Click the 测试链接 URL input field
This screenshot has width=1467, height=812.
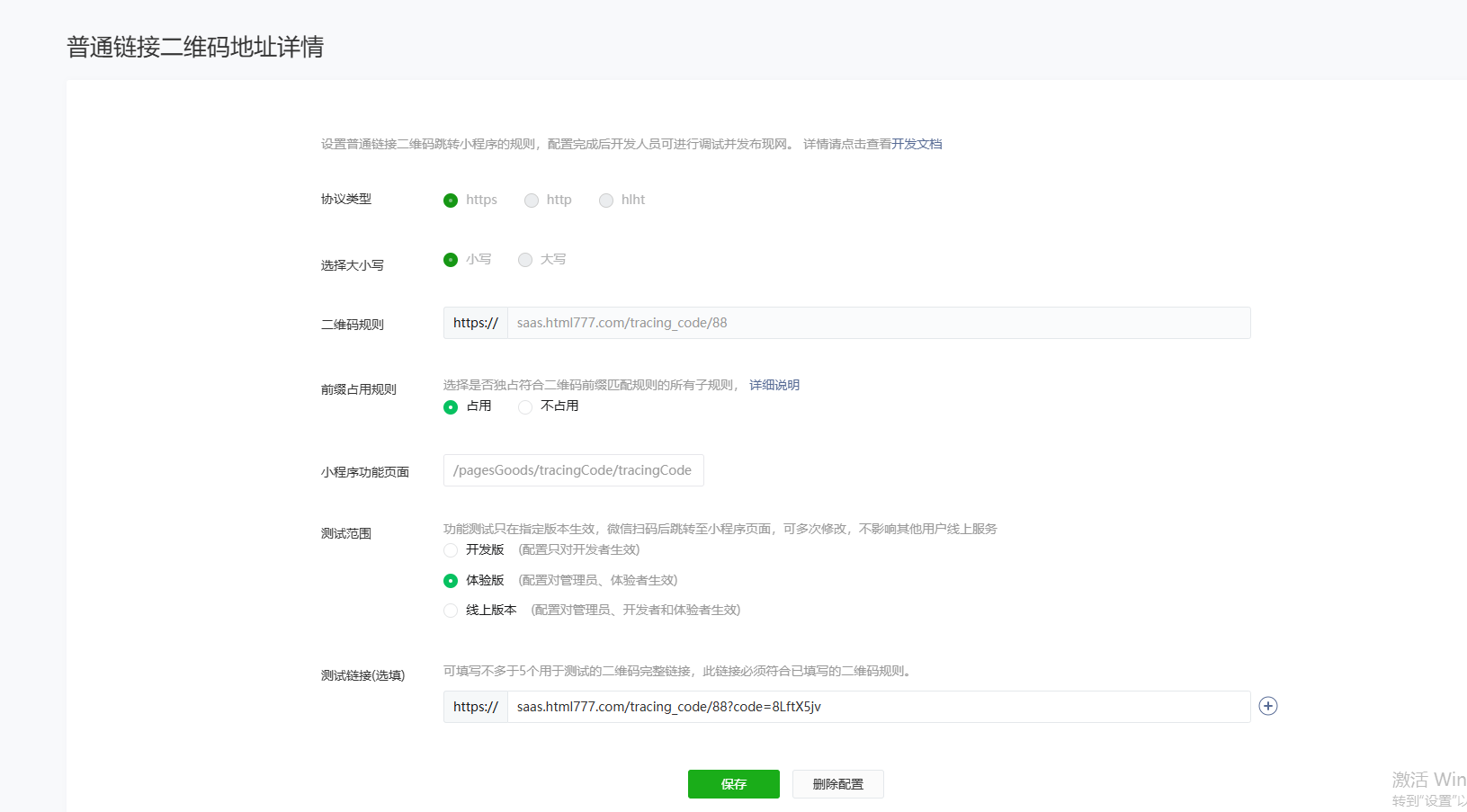(x=878, y=707)
